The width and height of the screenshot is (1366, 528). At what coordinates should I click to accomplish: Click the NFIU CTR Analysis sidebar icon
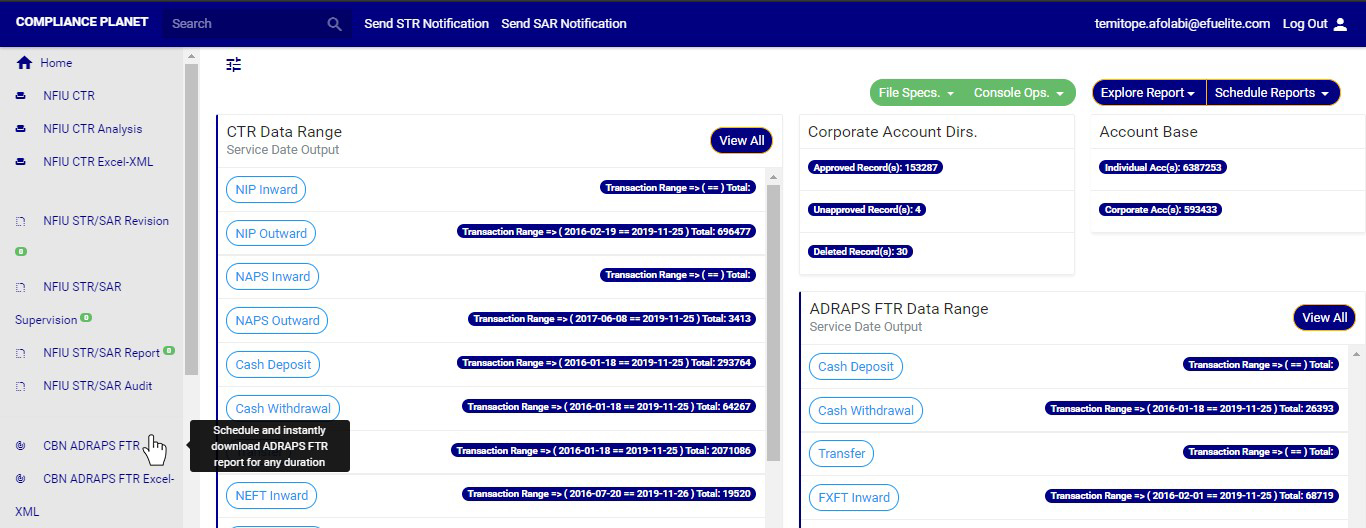21,130
